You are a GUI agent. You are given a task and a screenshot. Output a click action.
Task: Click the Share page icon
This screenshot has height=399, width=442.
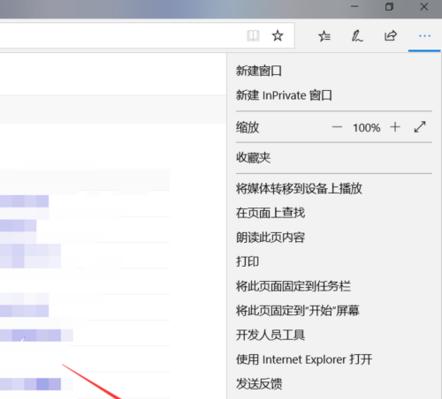(390, 35)
